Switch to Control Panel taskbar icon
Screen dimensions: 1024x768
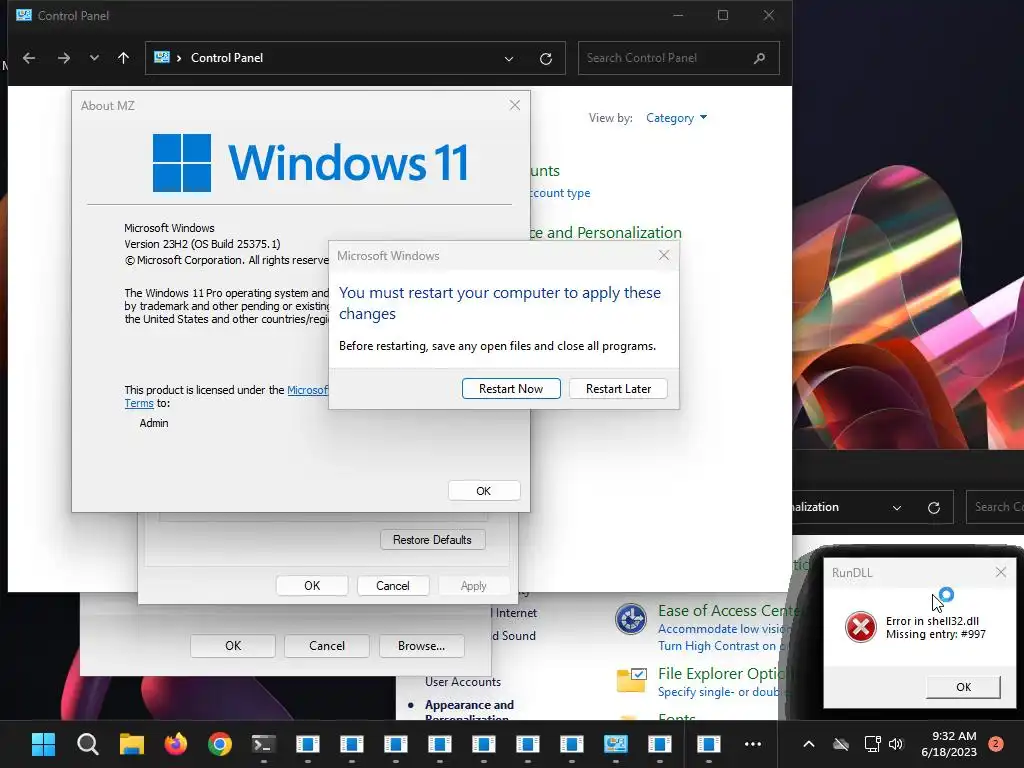tap(615, 744)
